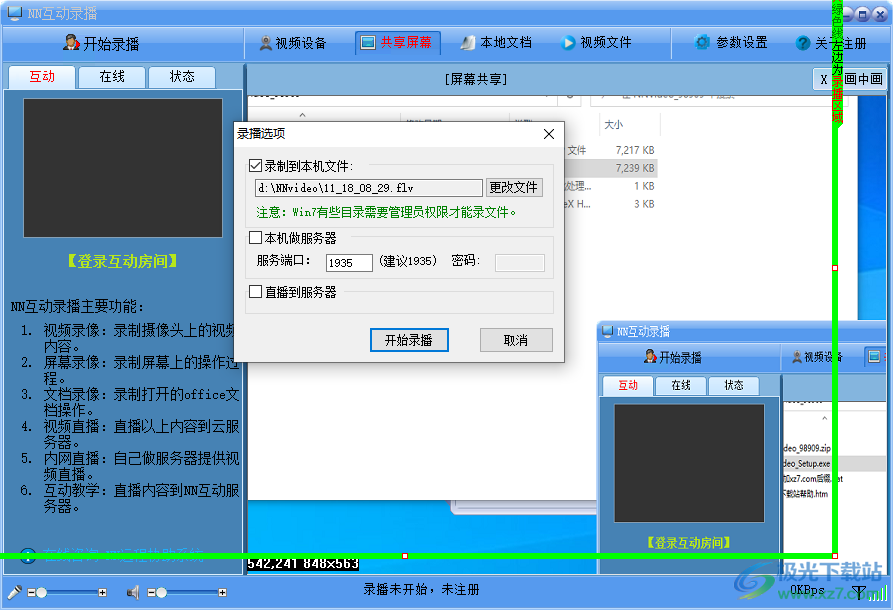
Task: Open the 本地文档 document source
Action: [x=496, y=43]
